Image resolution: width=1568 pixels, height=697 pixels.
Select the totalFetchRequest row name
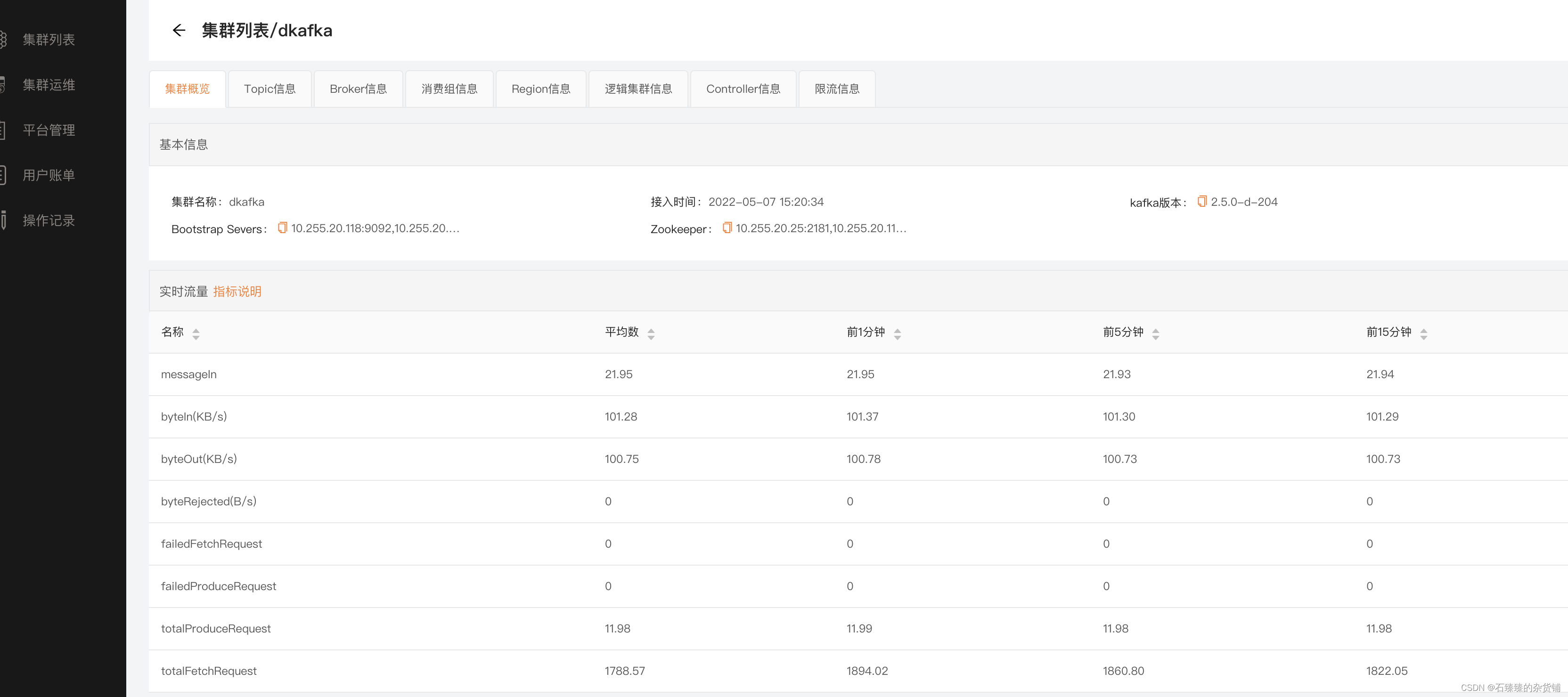click(209, 671)
